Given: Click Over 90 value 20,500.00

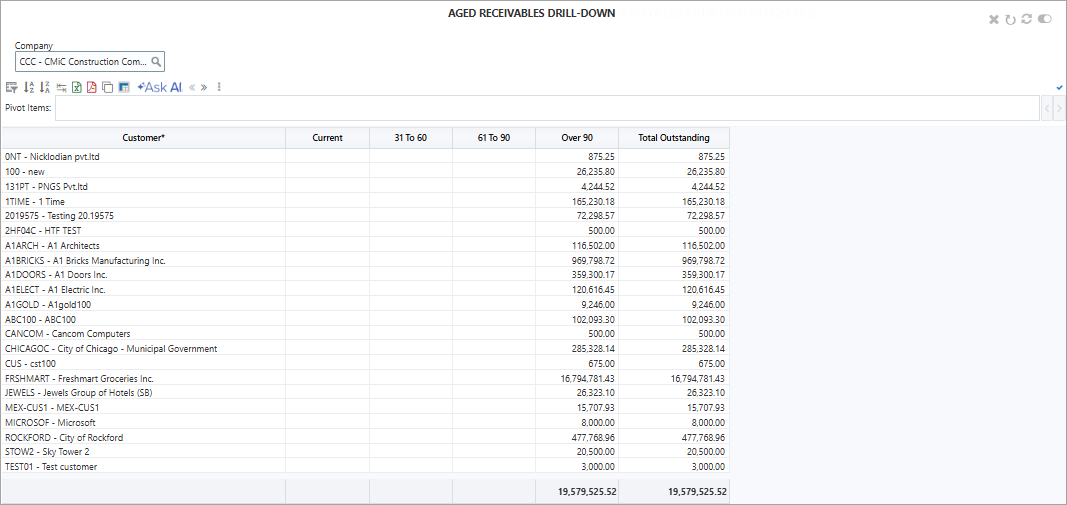Looking at the screenshot, I should click(597, 453).
